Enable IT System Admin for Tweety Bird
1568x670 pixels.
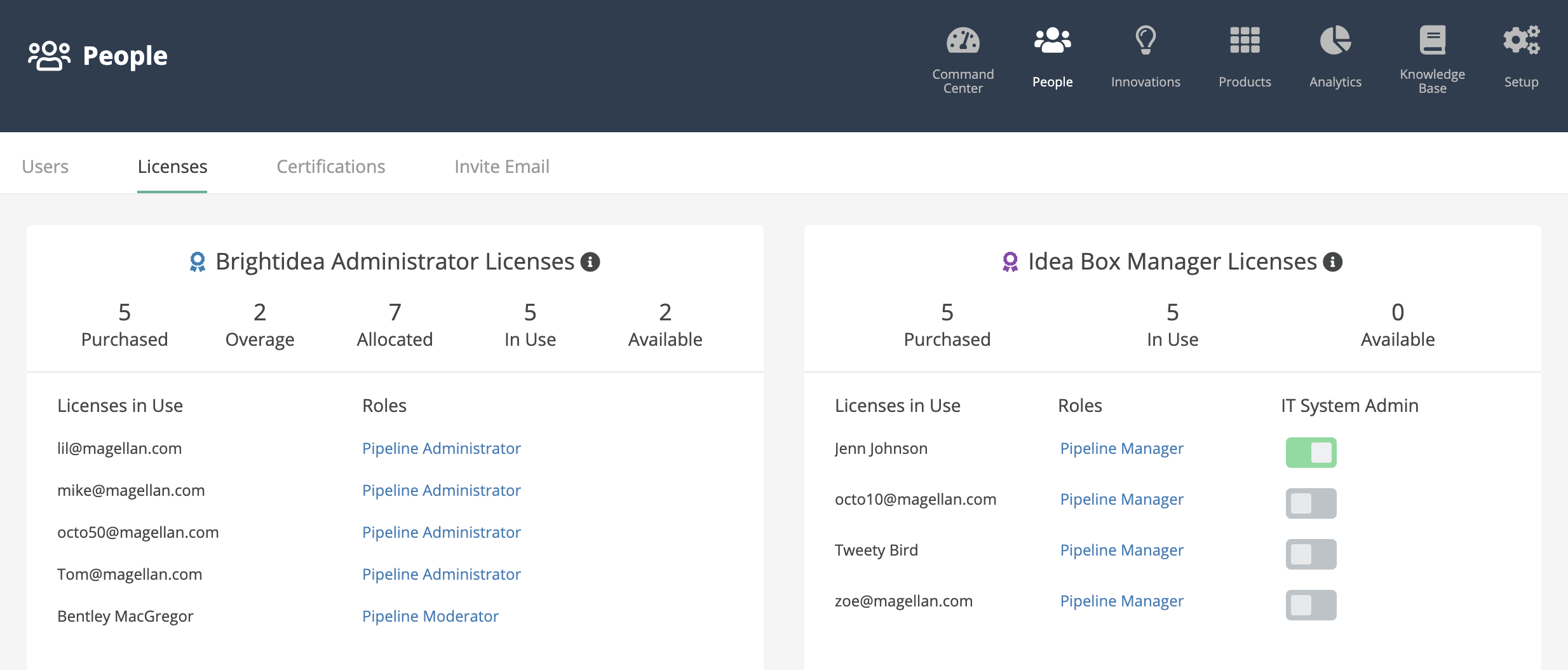[x=1311, y=554]
